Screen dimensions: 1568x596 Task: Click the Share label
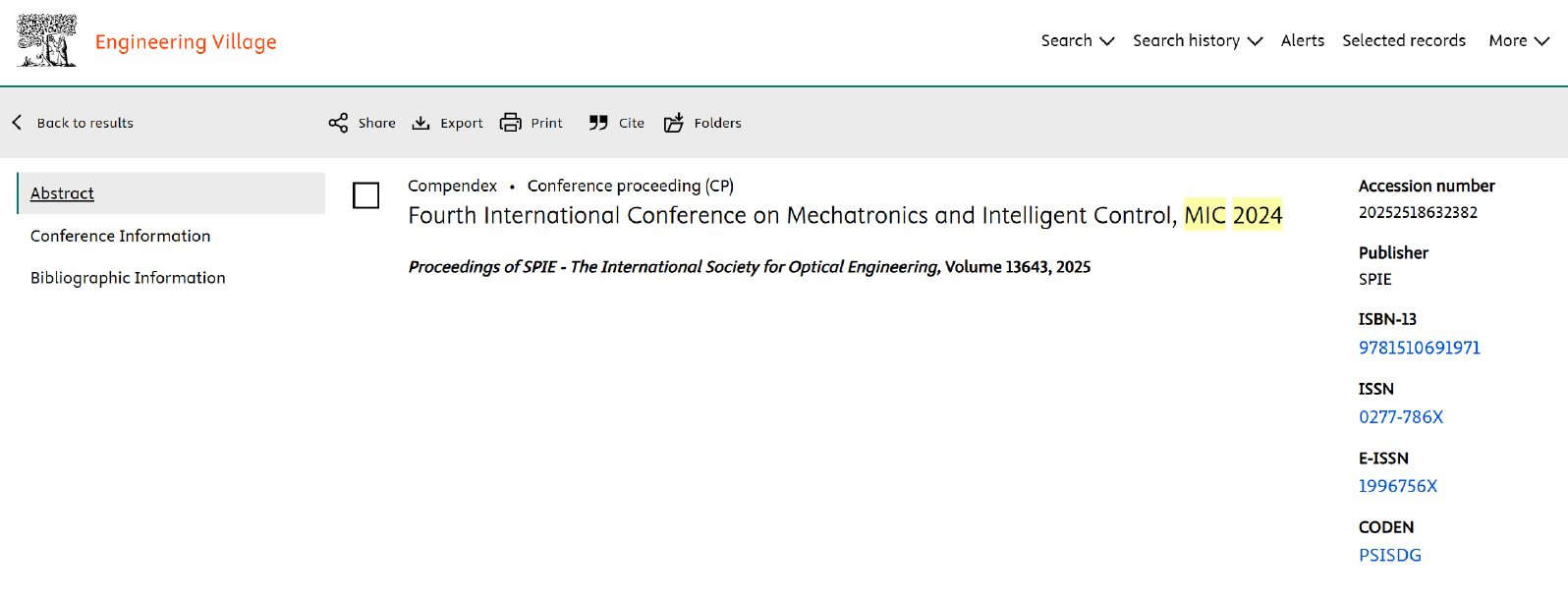pos(377,123)
